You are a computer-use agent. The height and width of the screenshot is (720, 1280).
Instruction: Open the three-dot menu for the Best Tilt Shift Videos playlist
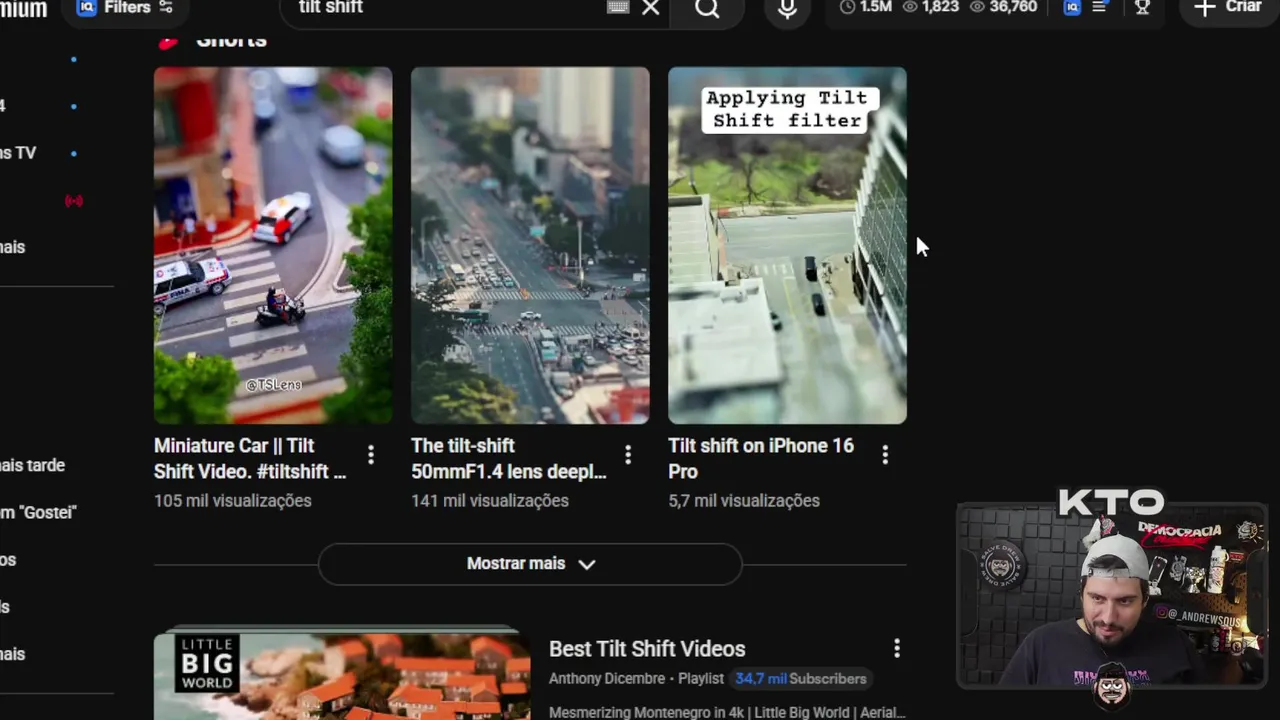tap(897, 649)
